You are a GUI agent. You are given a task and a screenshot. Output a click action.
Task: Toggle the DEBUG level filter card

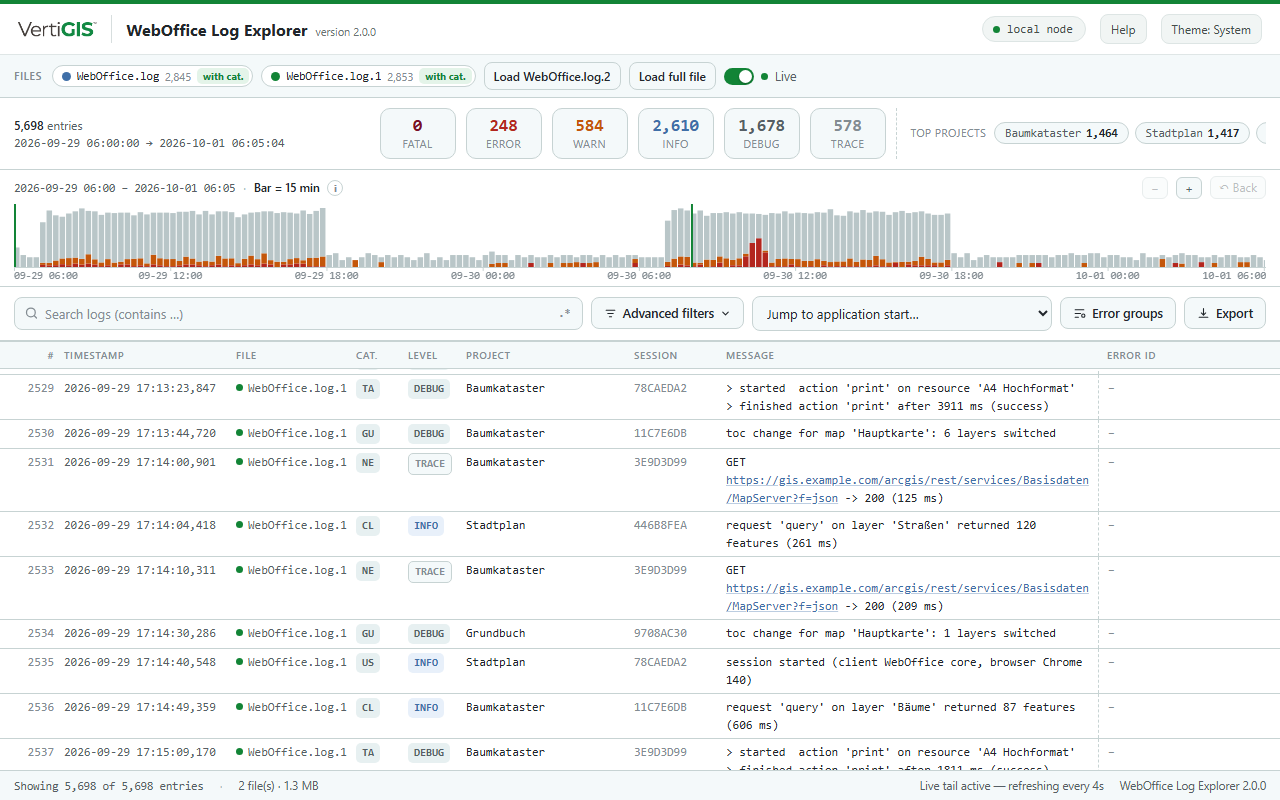[x=762, y=133]
